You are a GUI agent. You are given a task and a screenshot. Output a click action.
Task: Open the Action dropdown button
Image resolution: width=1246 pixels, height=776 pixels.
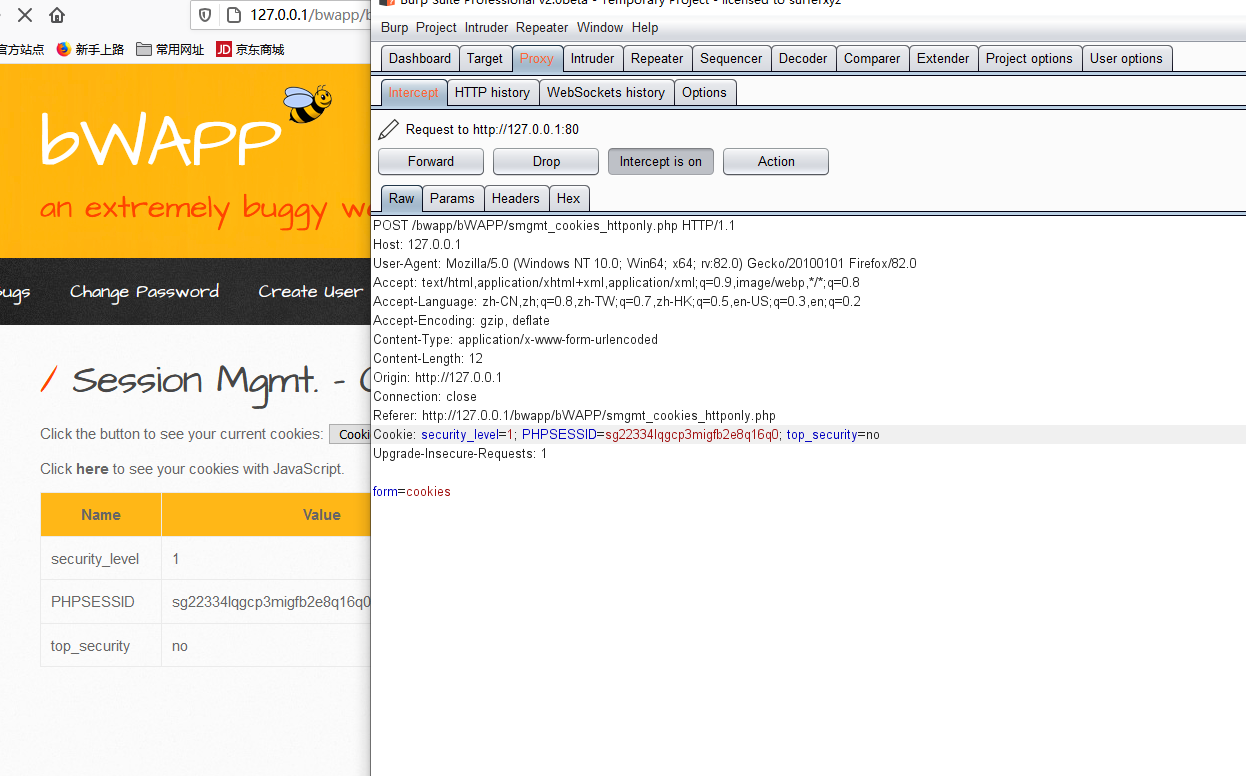(776, 161)
